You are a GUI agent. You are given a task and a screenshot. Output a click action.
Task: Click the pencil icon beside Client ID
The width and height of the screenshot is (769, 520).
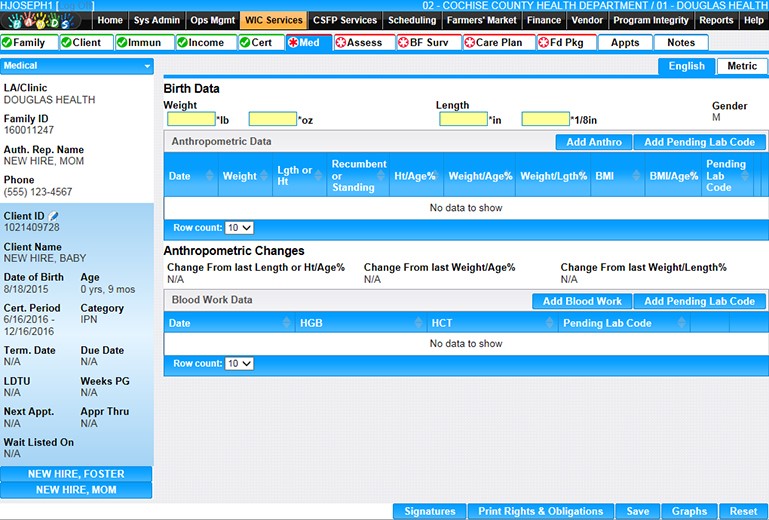coord(54,216)
